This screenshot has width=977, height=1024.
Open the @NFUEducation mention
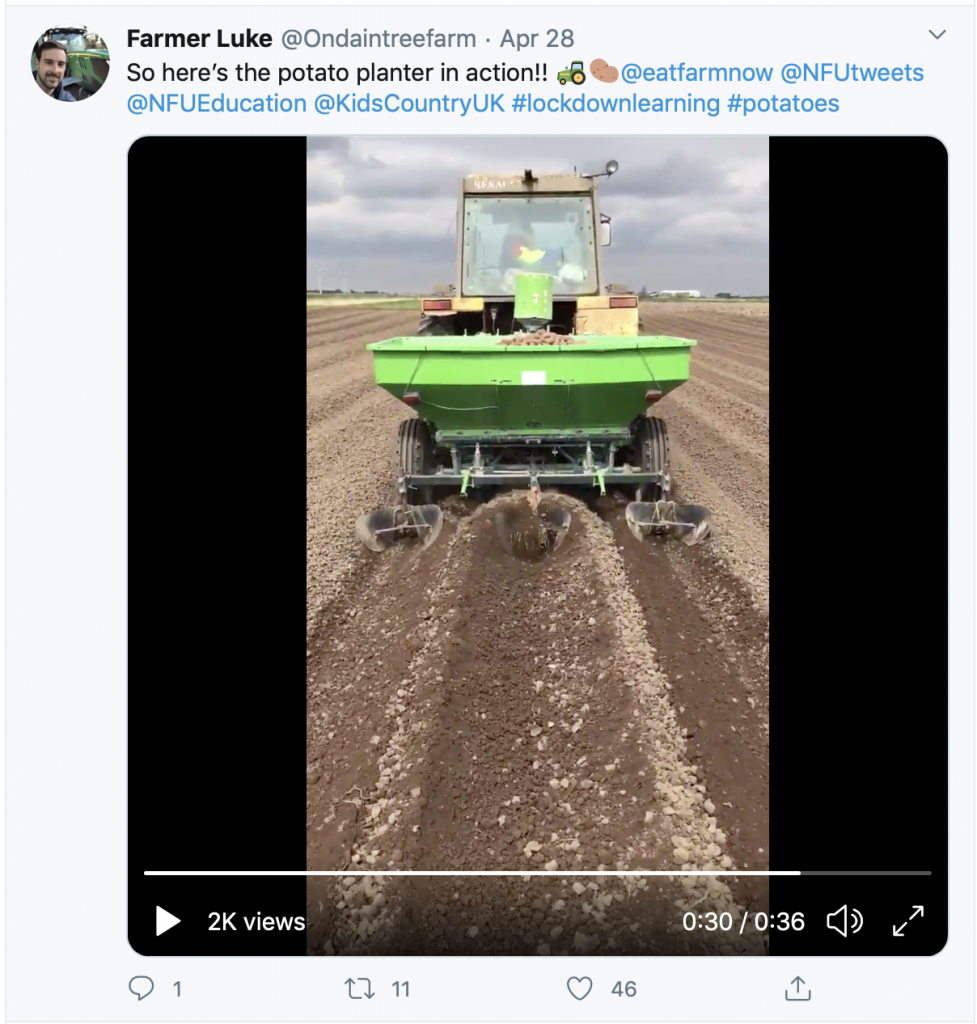217,103
